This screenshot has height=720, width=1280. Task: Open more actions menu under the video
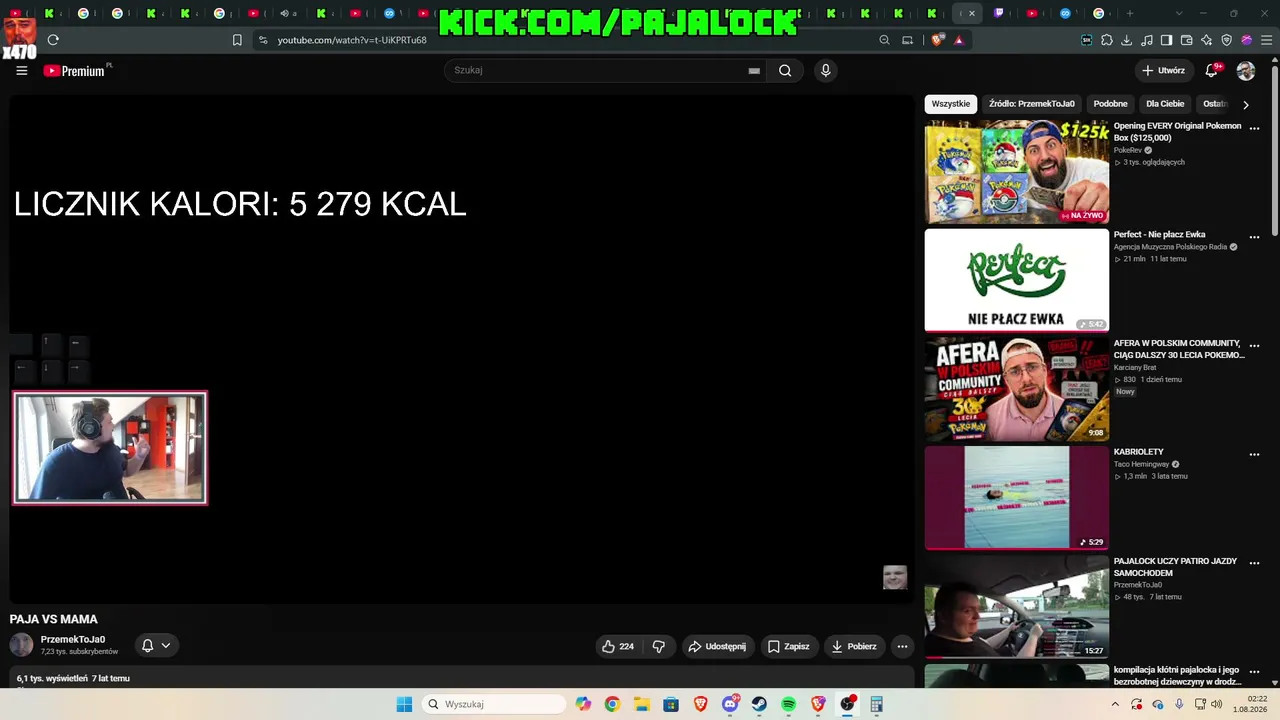[x=902, y=646]
